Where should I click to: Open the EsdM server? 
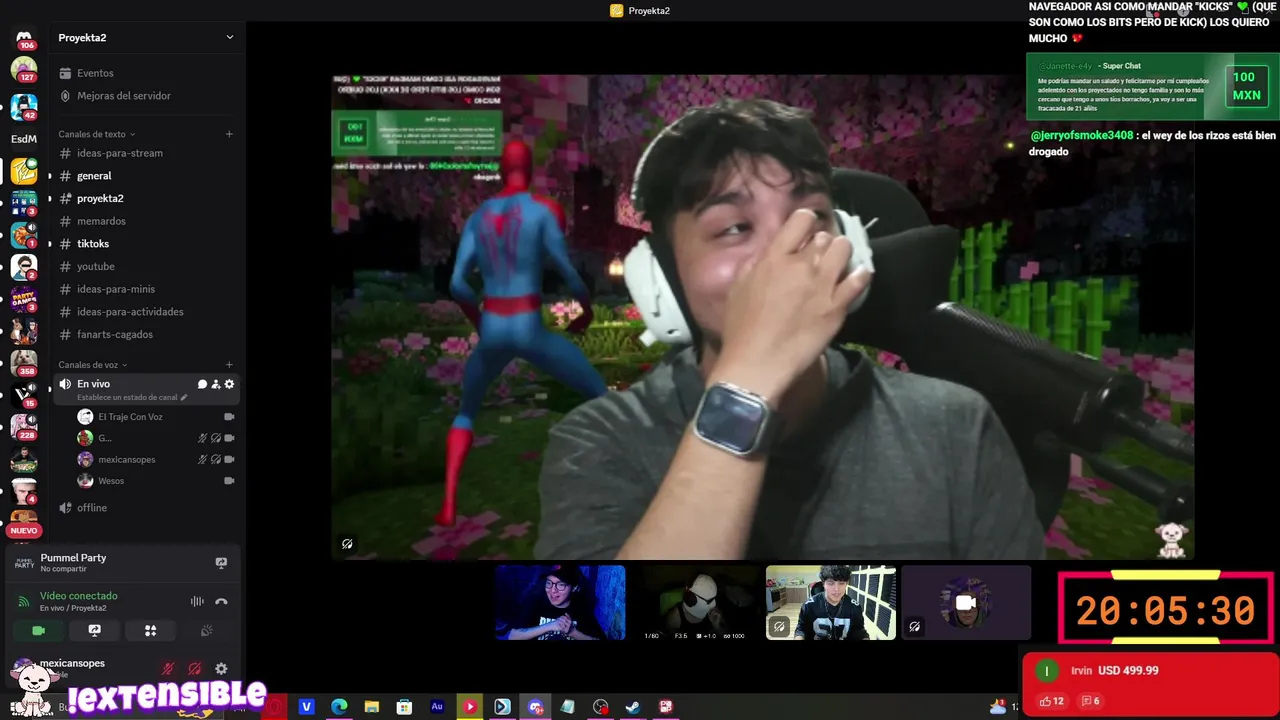click(24, 139)
